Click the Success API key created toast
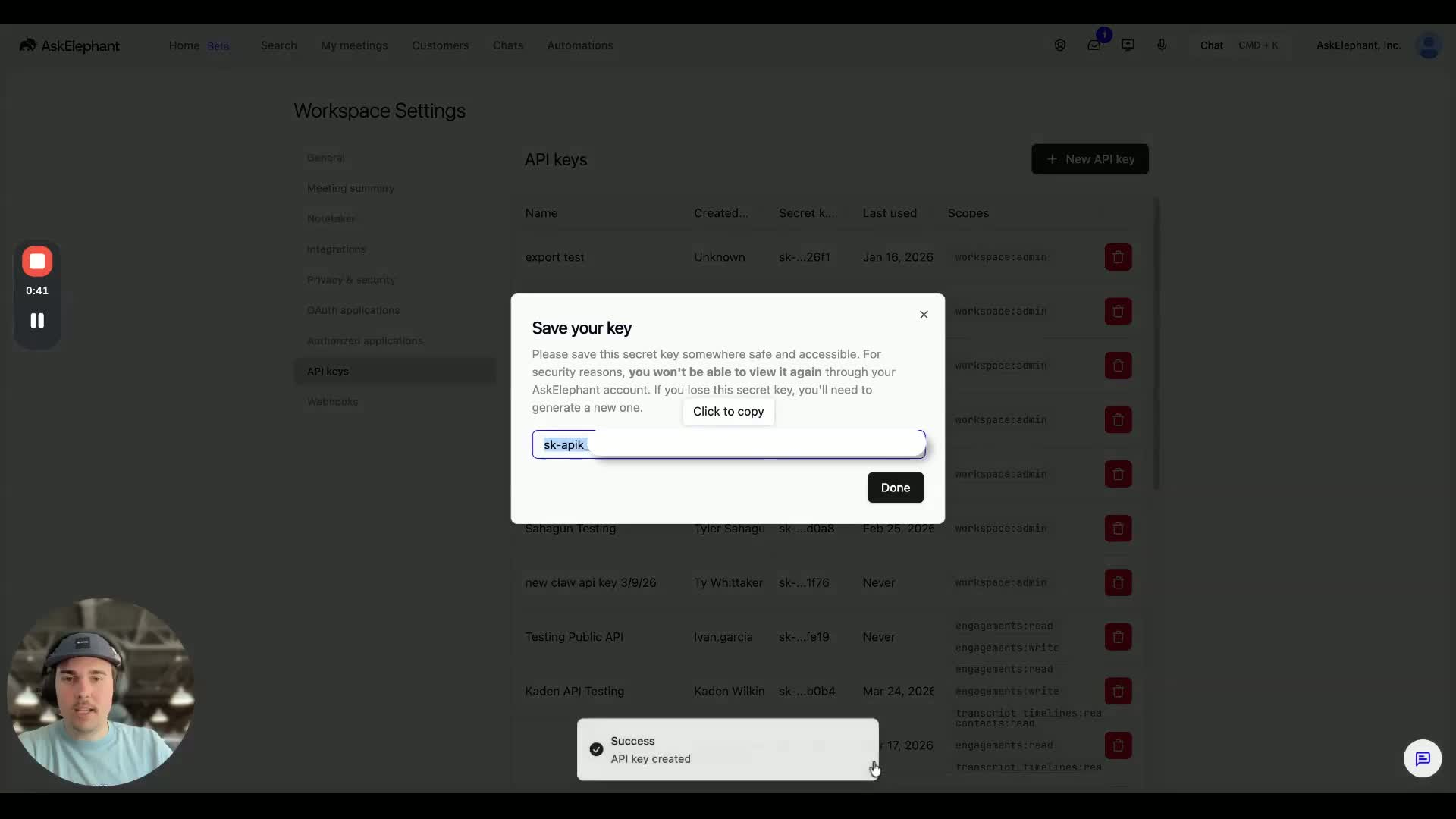 coord(728,749)
